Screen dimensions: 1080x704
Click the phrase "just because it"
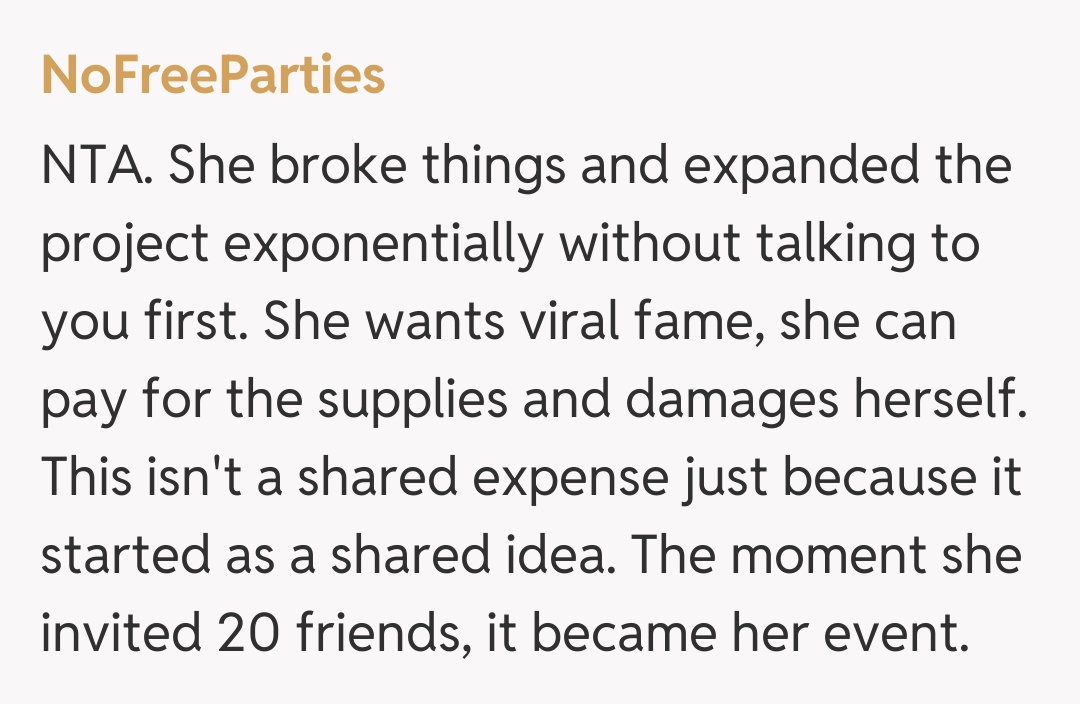tap(854, 479)
